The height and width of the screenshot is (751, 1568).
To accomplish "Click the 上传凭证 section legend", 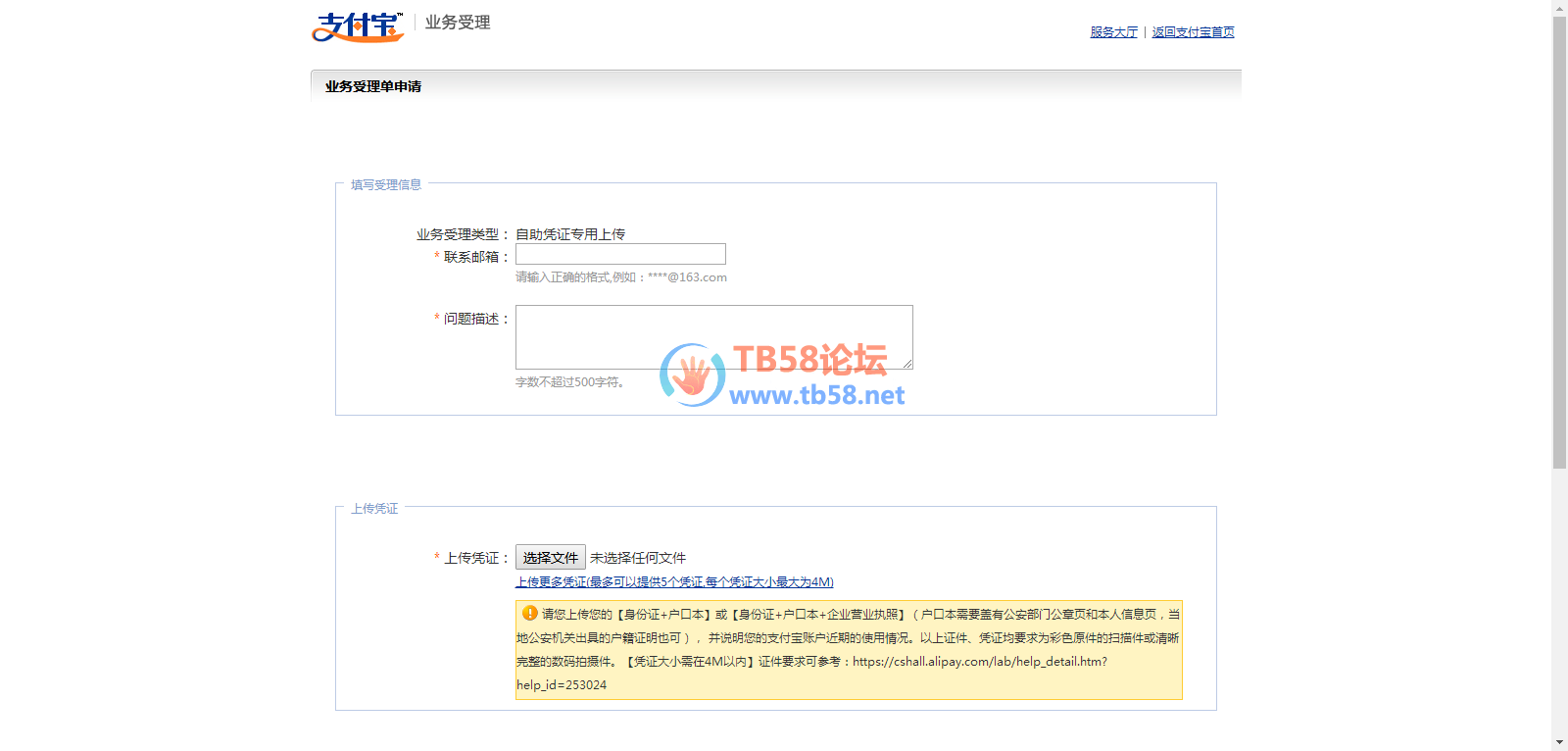I will (374, 508).
